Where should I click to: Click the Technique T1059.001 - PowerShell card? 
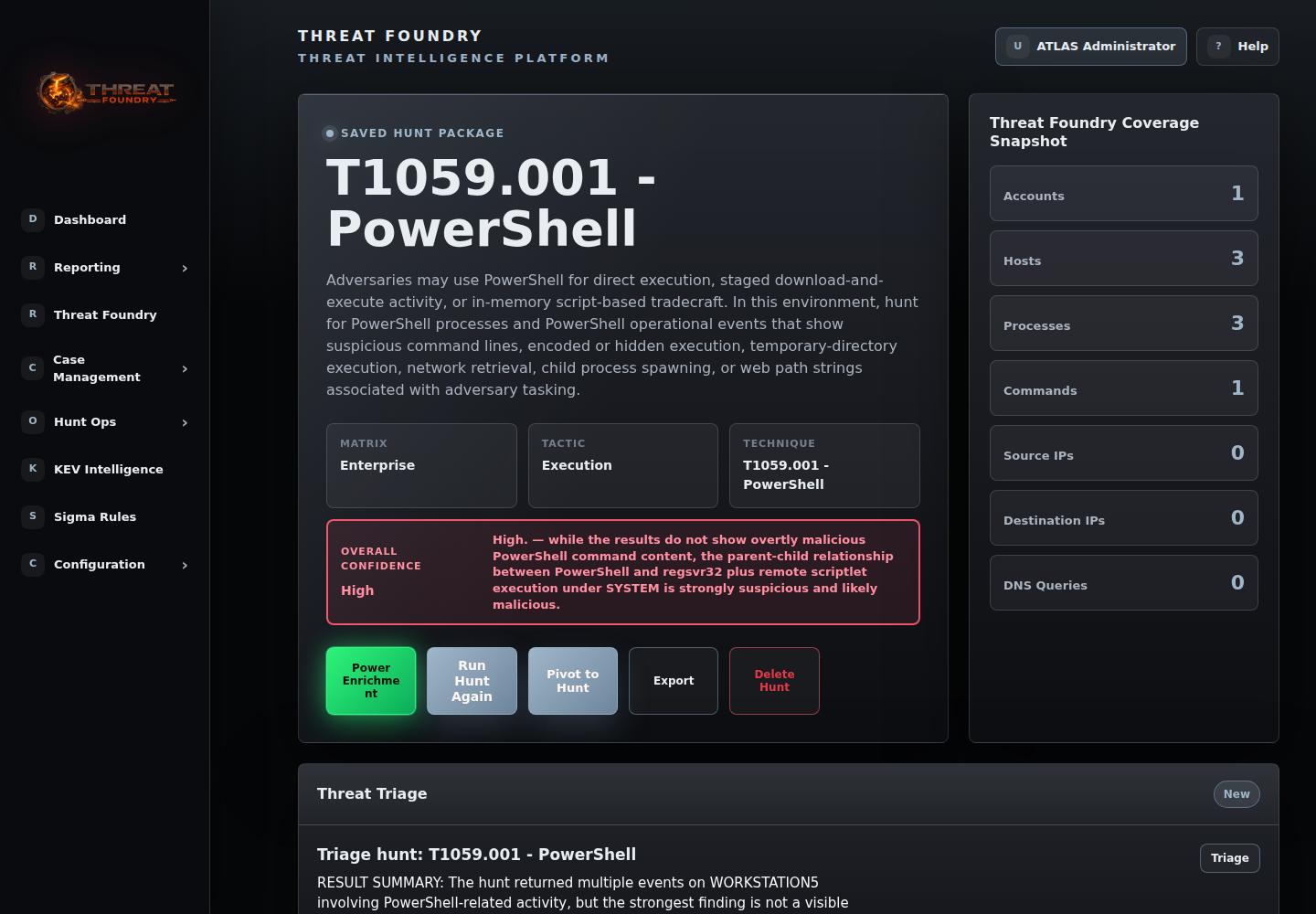tap(824, 466)
